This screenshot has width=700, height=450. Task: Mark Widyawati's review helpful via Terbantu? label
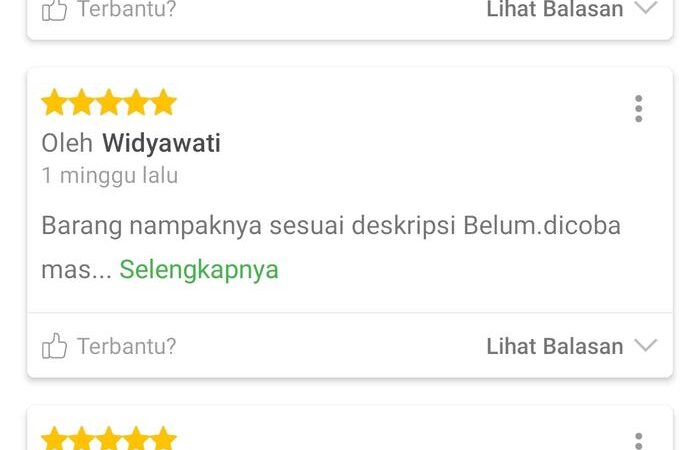point(127,346)
